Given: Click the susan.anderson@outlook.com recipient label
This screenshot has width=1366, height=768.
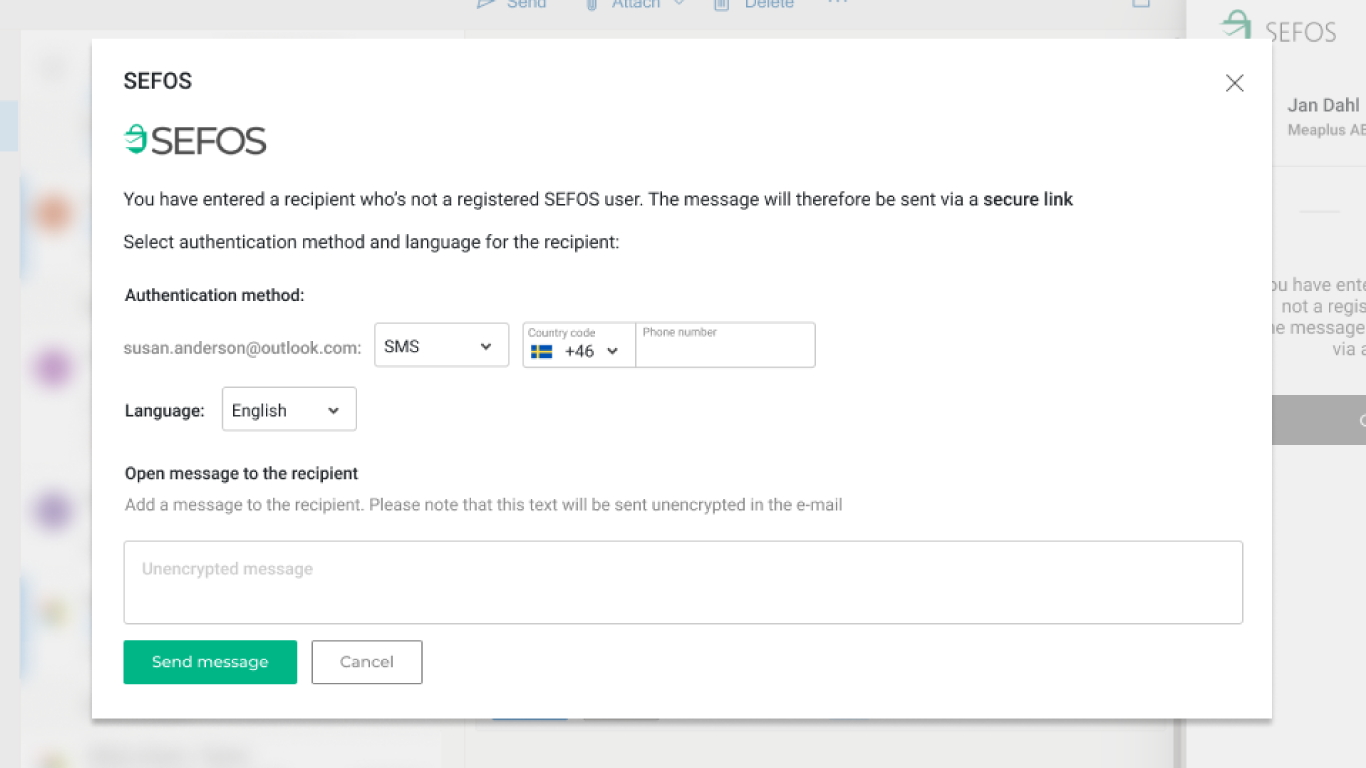Looking at the screenshot, I should point(242,348).
